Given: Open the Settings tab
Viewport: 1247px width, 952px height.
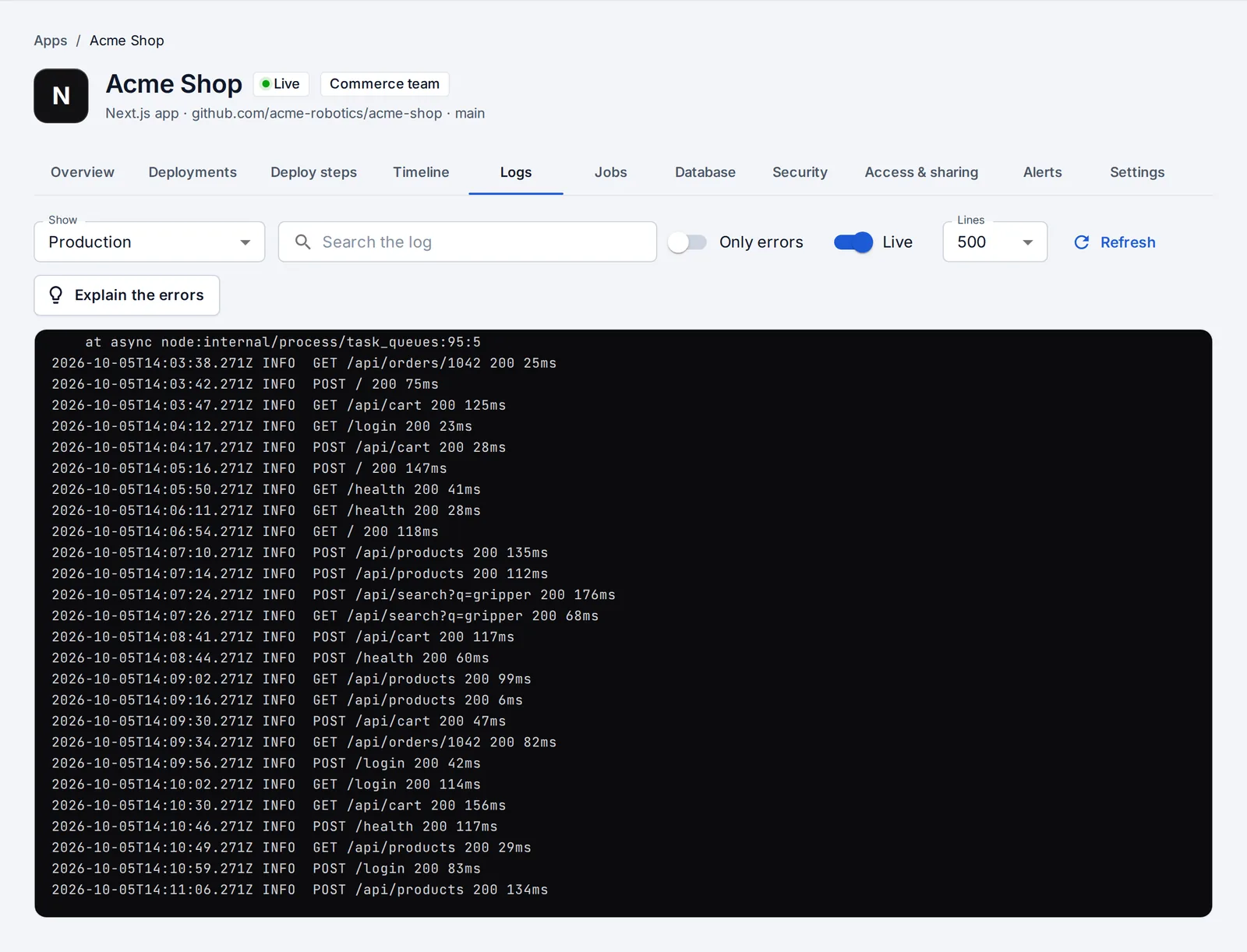Looking at the screenshot, I should 1137,172.
